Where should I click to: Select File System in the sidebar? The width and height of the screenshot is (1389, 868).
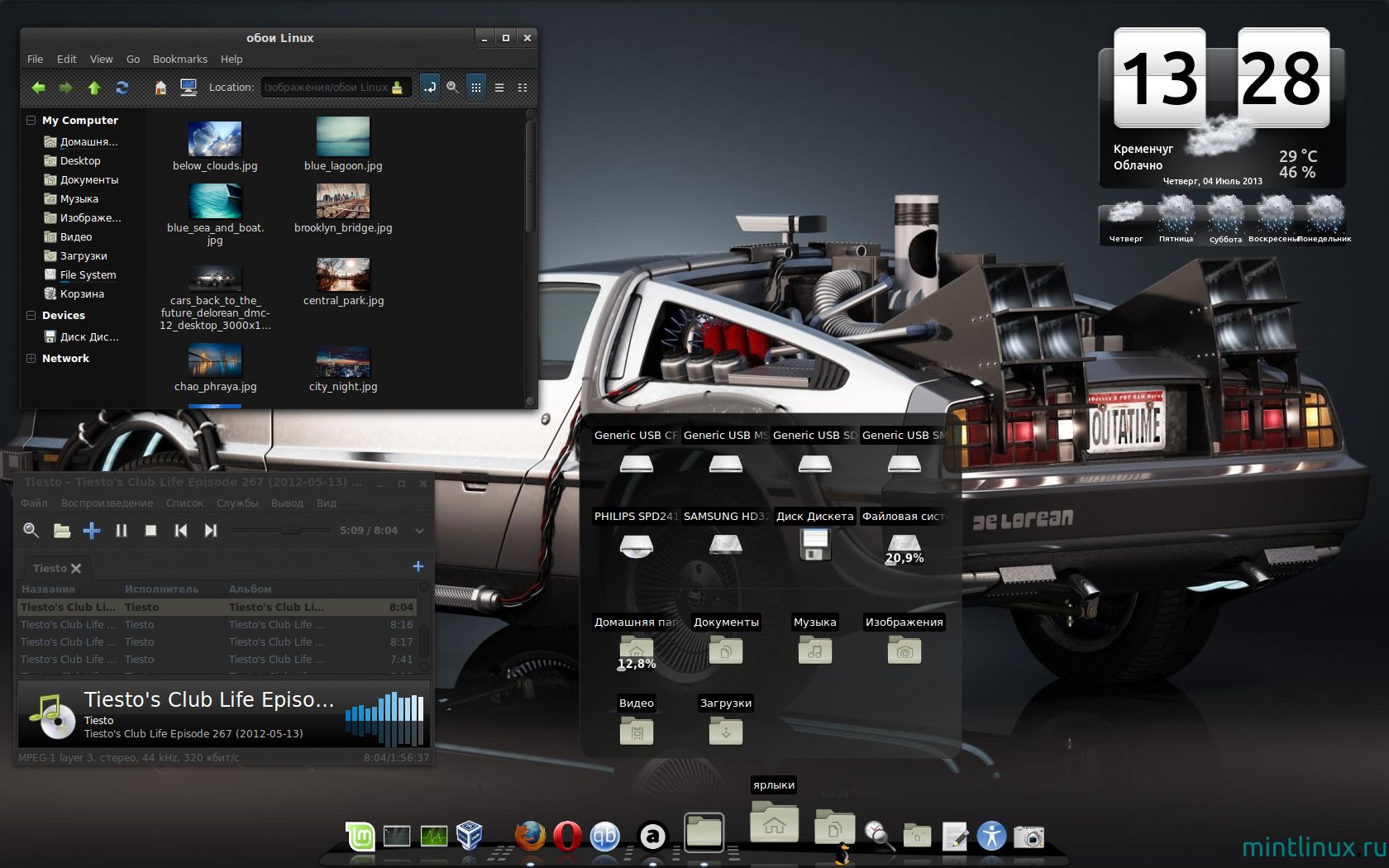pyautogui.click(x=88, y=275)
